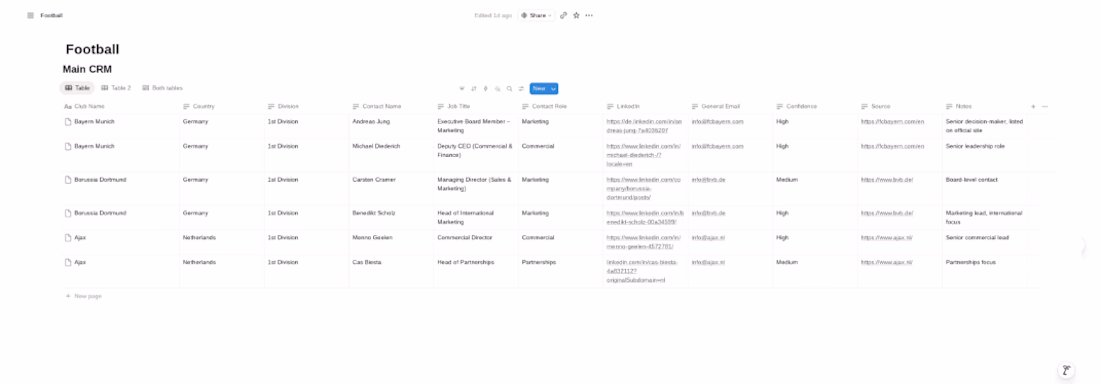Switch to the Table 2 view tab
The height and width of the screenshot is (384, 1100).
[x=116, y=88]
